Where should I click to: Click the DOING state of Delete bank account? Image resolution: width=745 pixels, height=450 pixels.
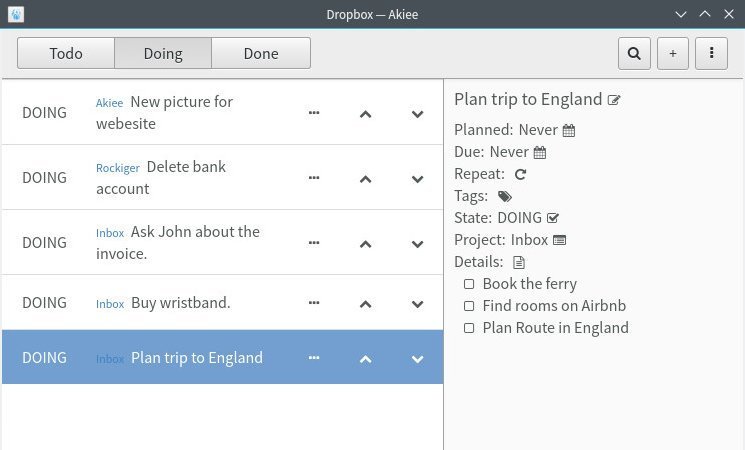[44, 178]
